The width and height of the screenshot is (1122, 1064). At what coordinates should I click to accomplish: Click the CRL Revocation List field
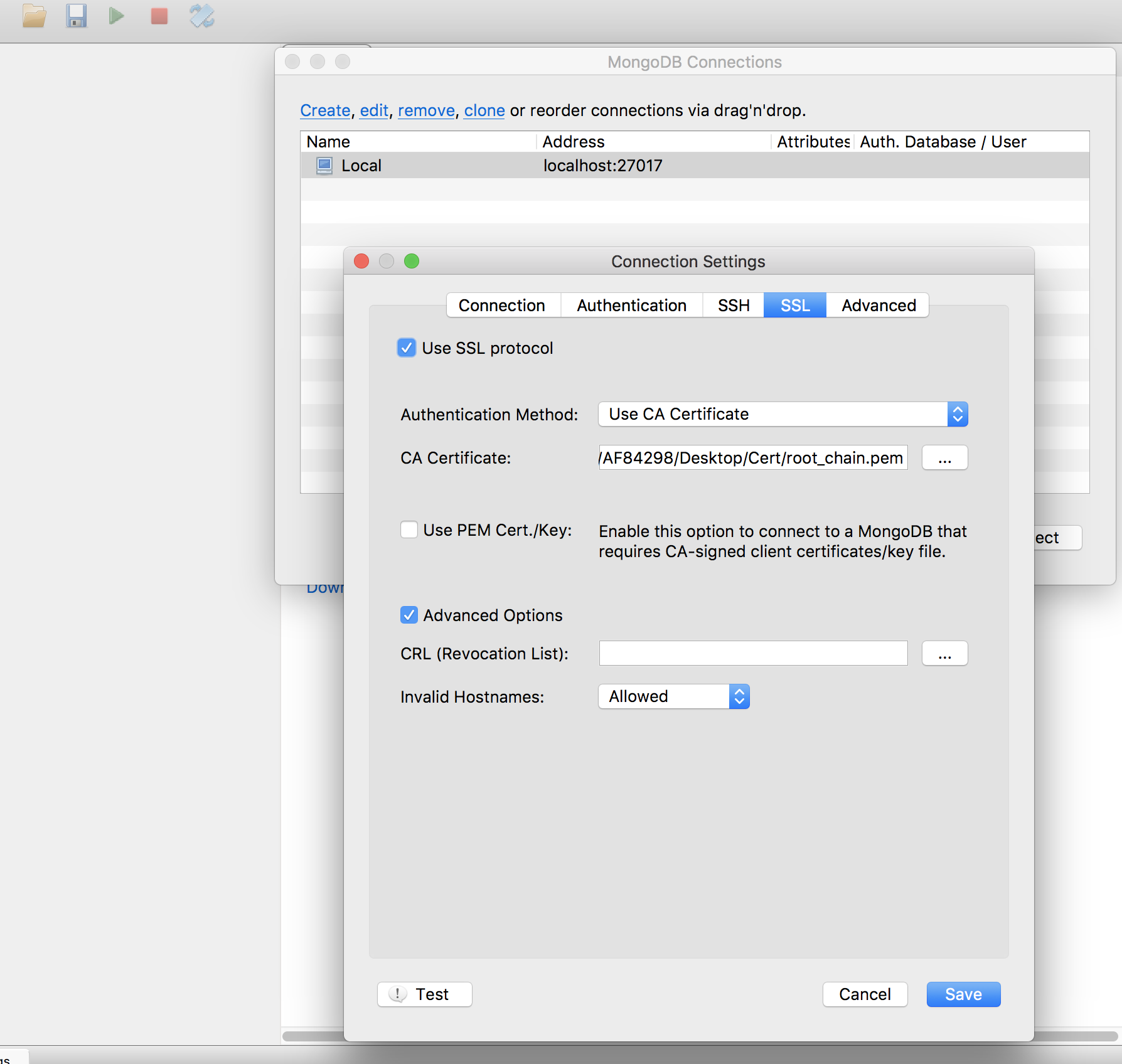click(x=753, y=654)
